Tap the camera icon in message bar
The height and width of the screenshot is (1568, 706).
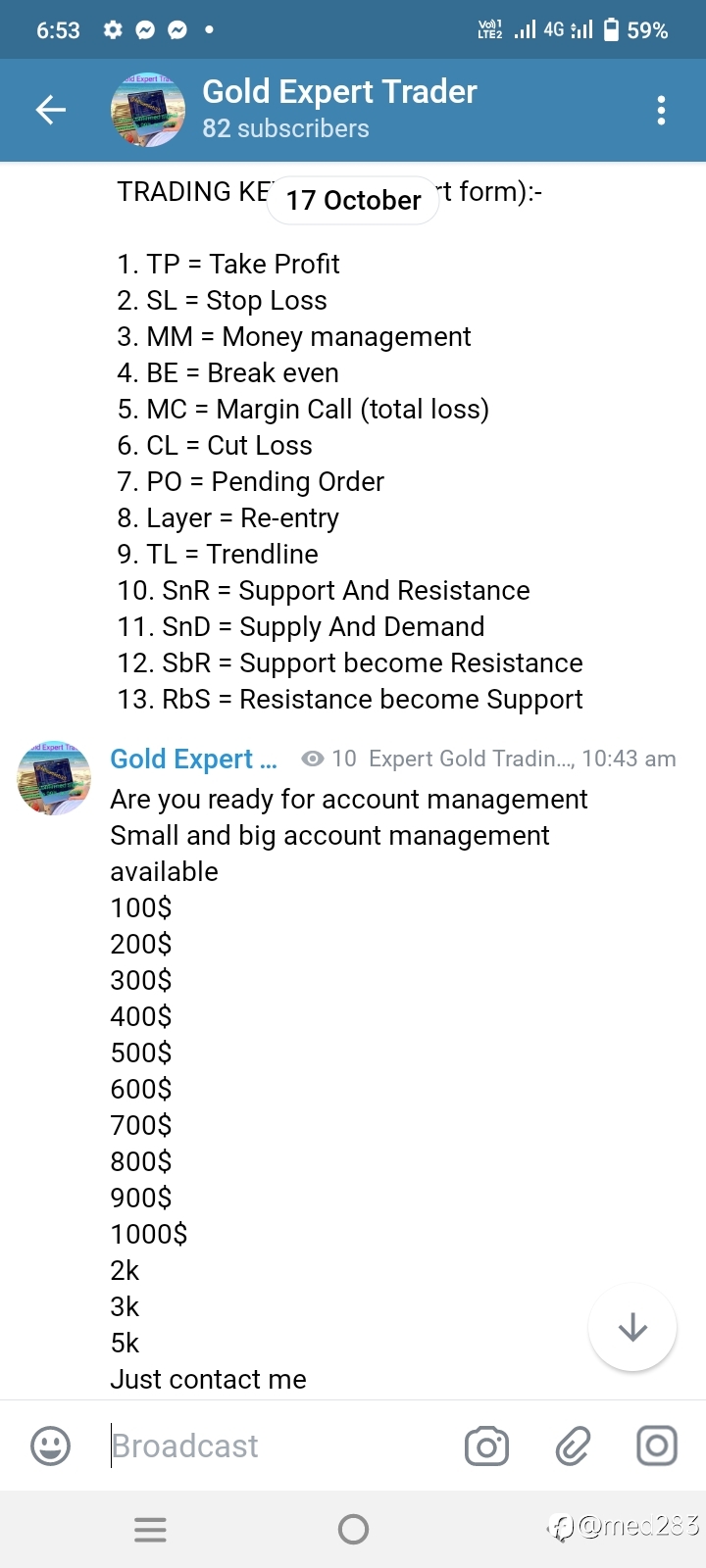pos(486,1445)
